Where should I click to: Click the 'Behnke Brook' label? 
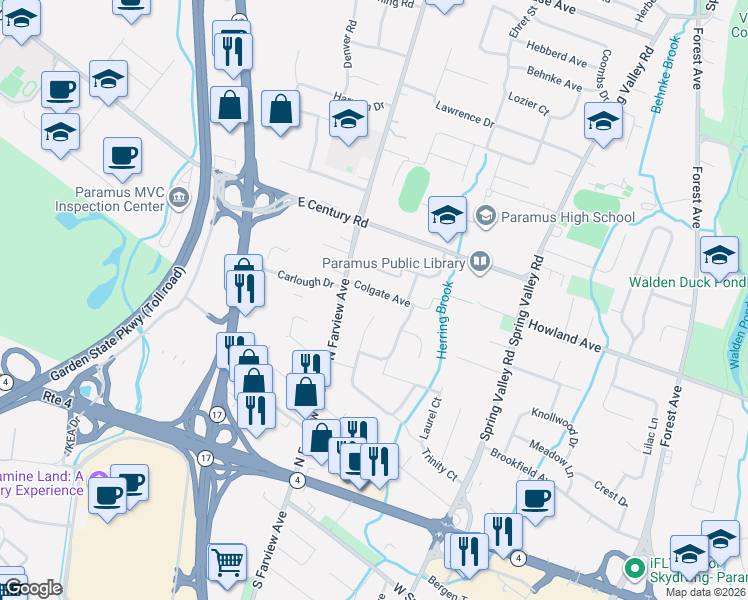point(665,74)
